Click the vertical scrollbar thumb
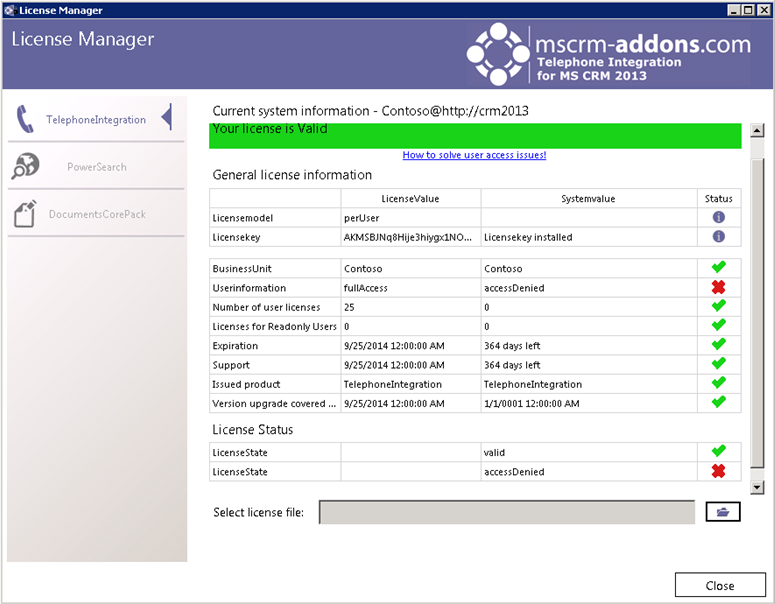Viewport: 775px width, 604px height. coord(757,311)
